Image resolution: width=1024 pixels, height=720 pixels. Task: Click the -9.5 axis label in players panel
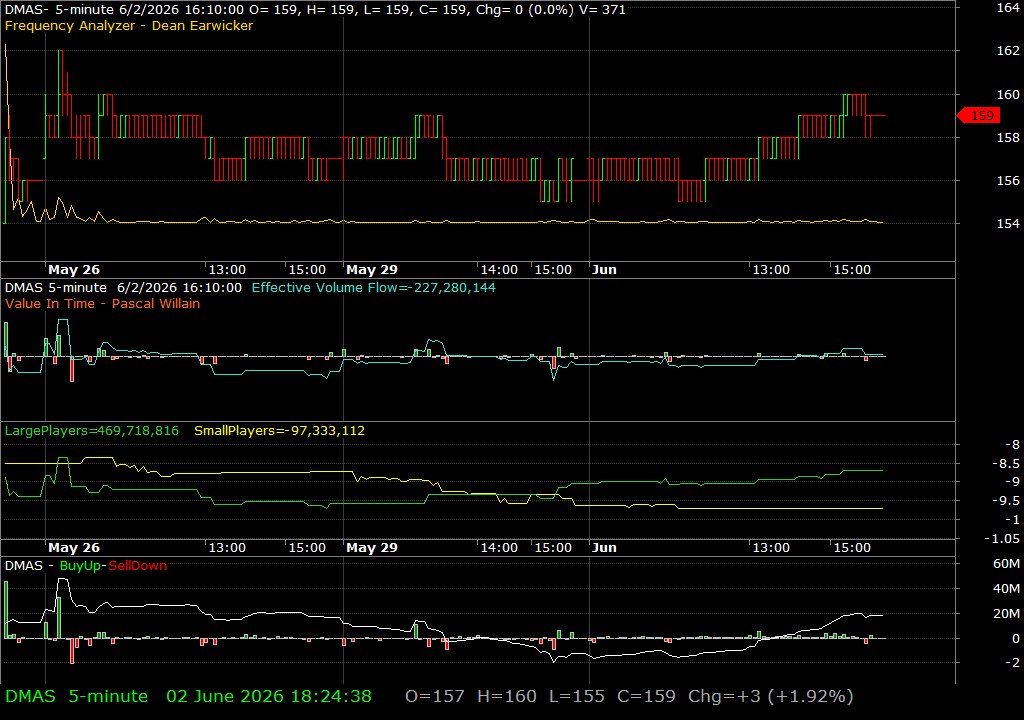[x=1006, y=500]
